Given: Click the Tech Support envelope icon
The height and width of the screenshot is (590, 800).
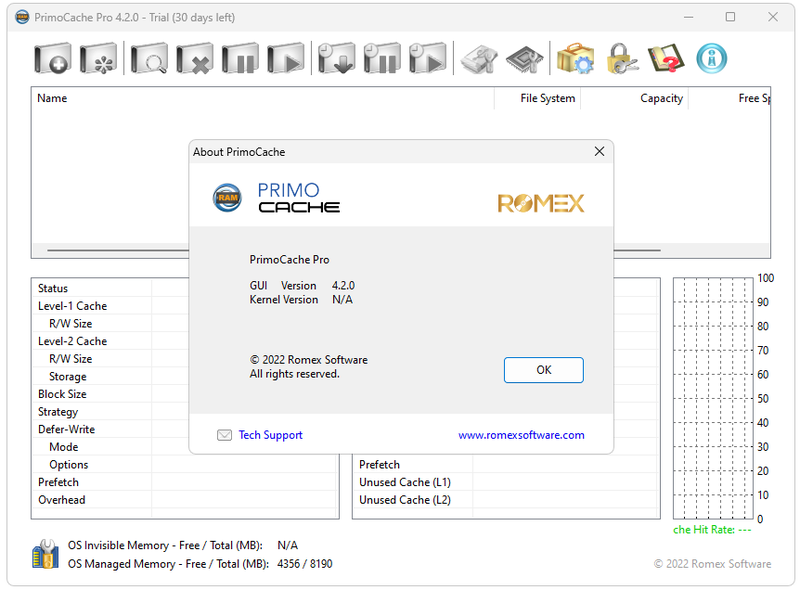Looking at the screenshot, I should click(x=224, y=435).
